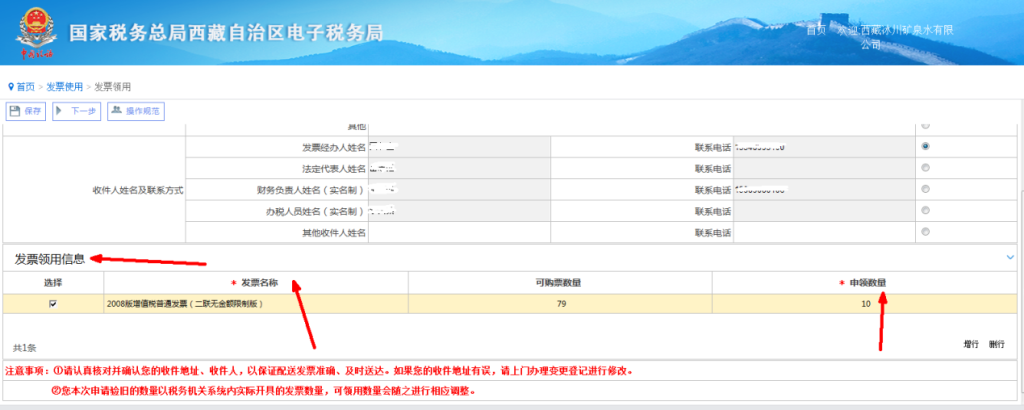Collapse the 发票领用信息 section chevron

coord(1010,258)
